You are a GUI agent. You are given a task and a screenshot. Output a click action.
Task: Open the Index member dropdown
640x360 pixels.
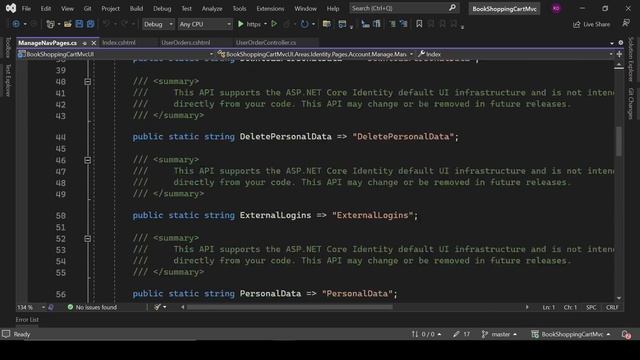(515, 54)
